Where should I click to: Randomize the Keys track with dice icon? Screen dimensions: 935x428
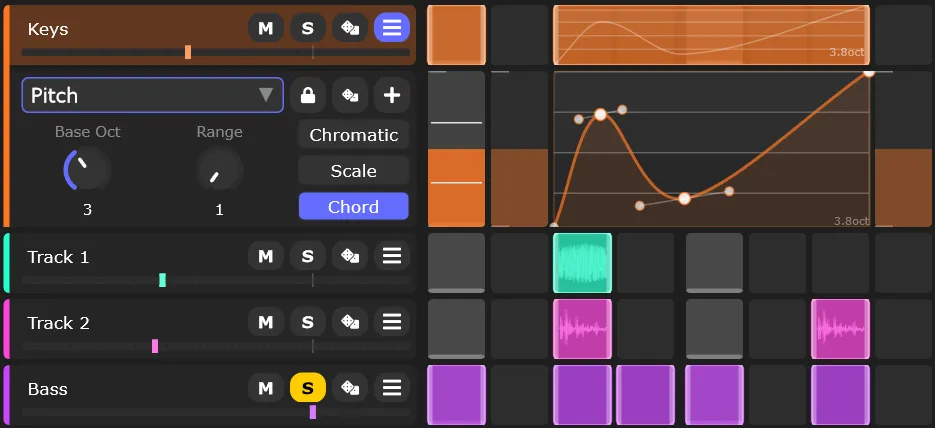(x=349, y=28)
